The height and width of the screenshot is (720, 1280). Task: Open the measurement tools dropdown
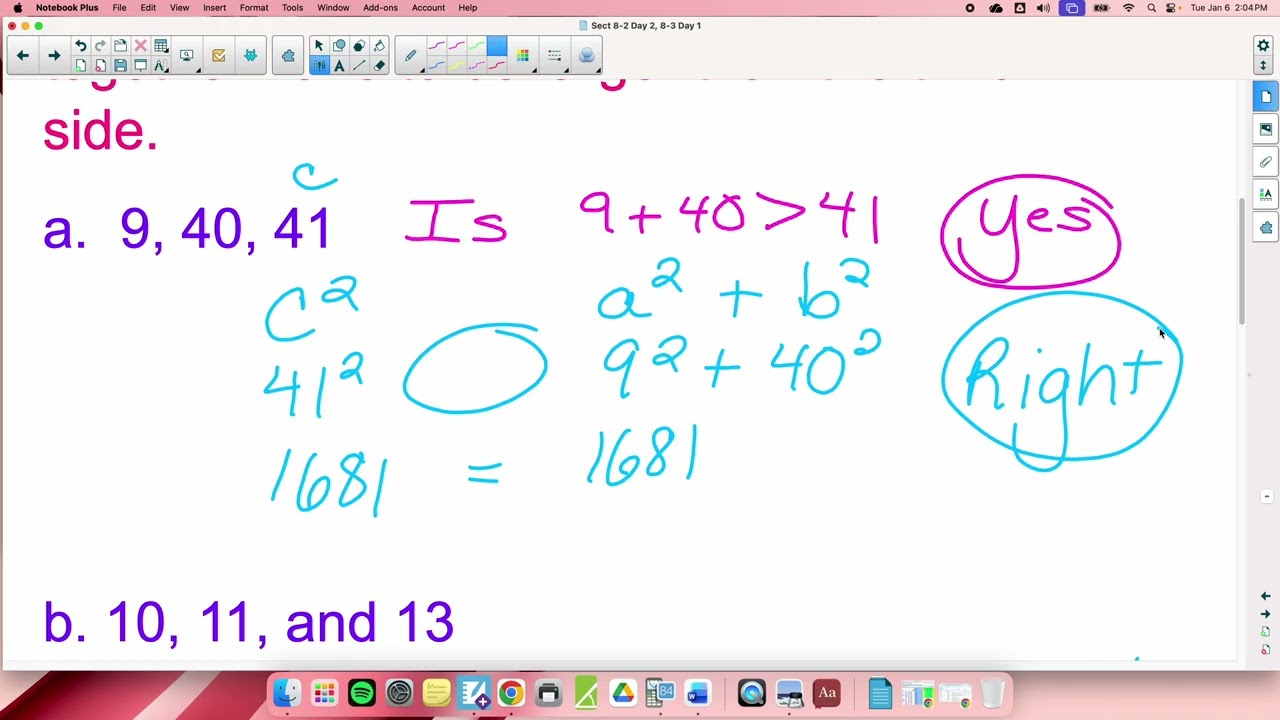coord(160,65)
